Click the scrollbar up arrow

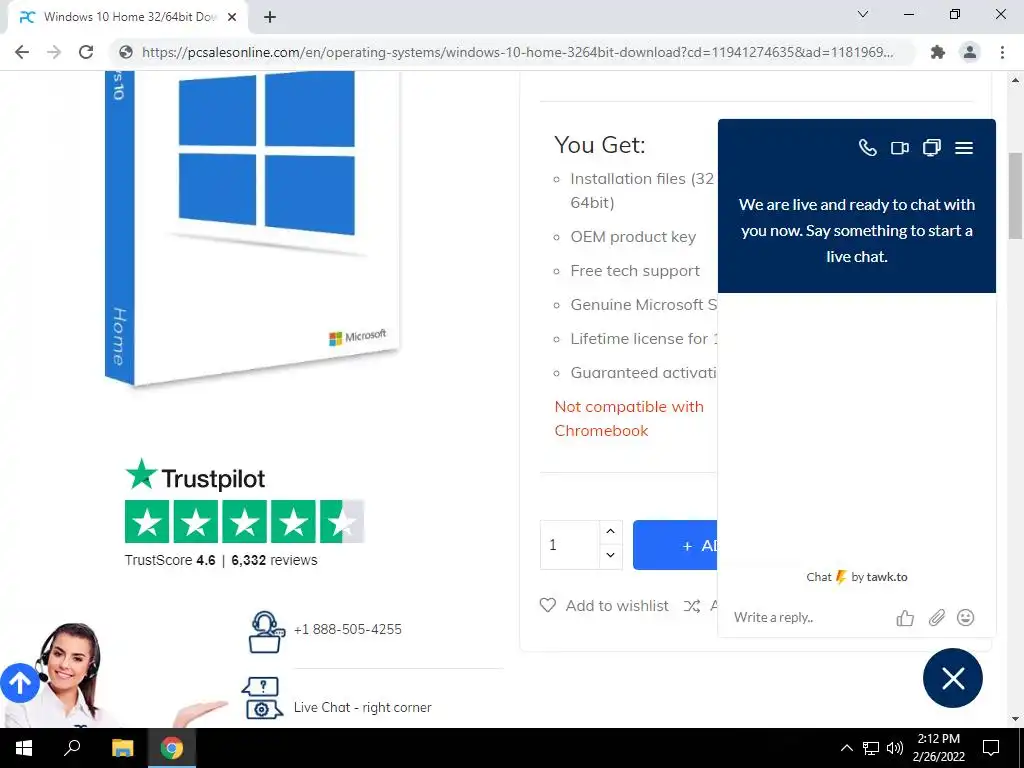[x=1016, y=80]
